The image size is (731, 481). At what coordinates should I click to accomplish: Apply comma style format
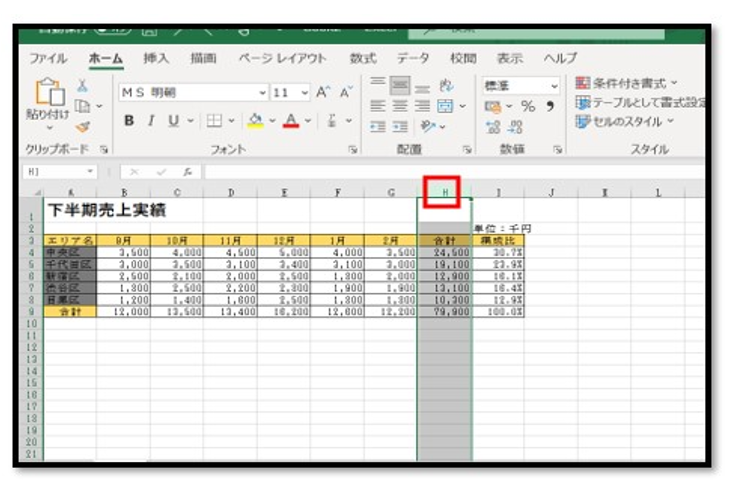point(550,106)
